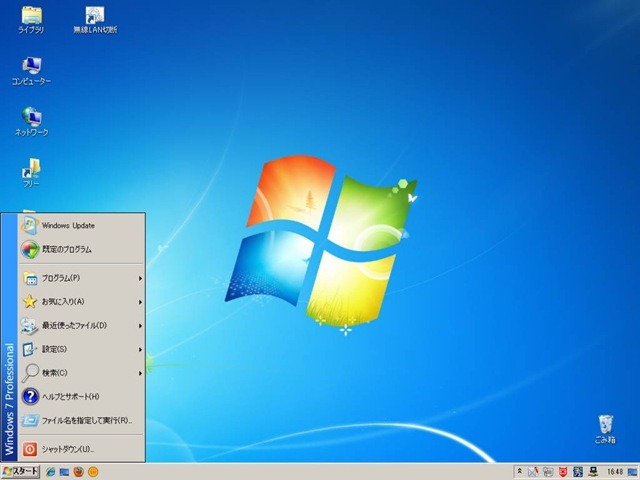
Task: Open 検索(C) menu entry
Action: pos(82,373)
